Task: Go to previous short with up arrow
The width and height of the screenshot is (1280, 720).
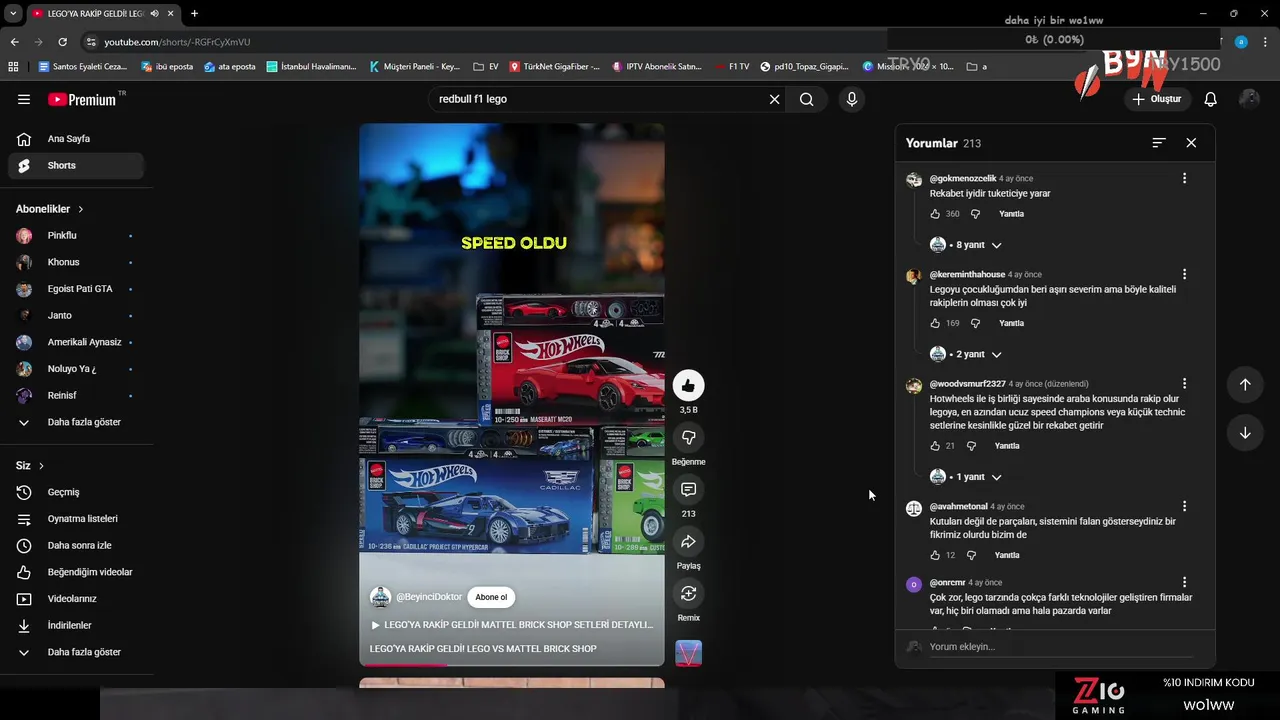Action: point(1245,385)
